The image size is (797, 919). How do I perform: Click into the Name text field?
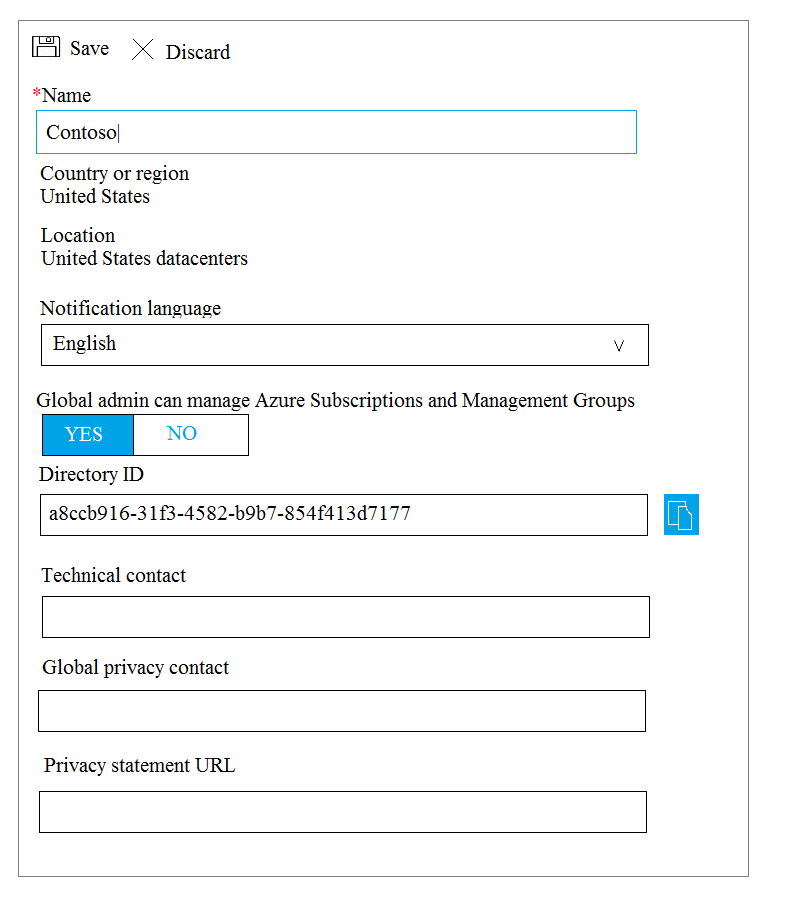tap(336, 132)
